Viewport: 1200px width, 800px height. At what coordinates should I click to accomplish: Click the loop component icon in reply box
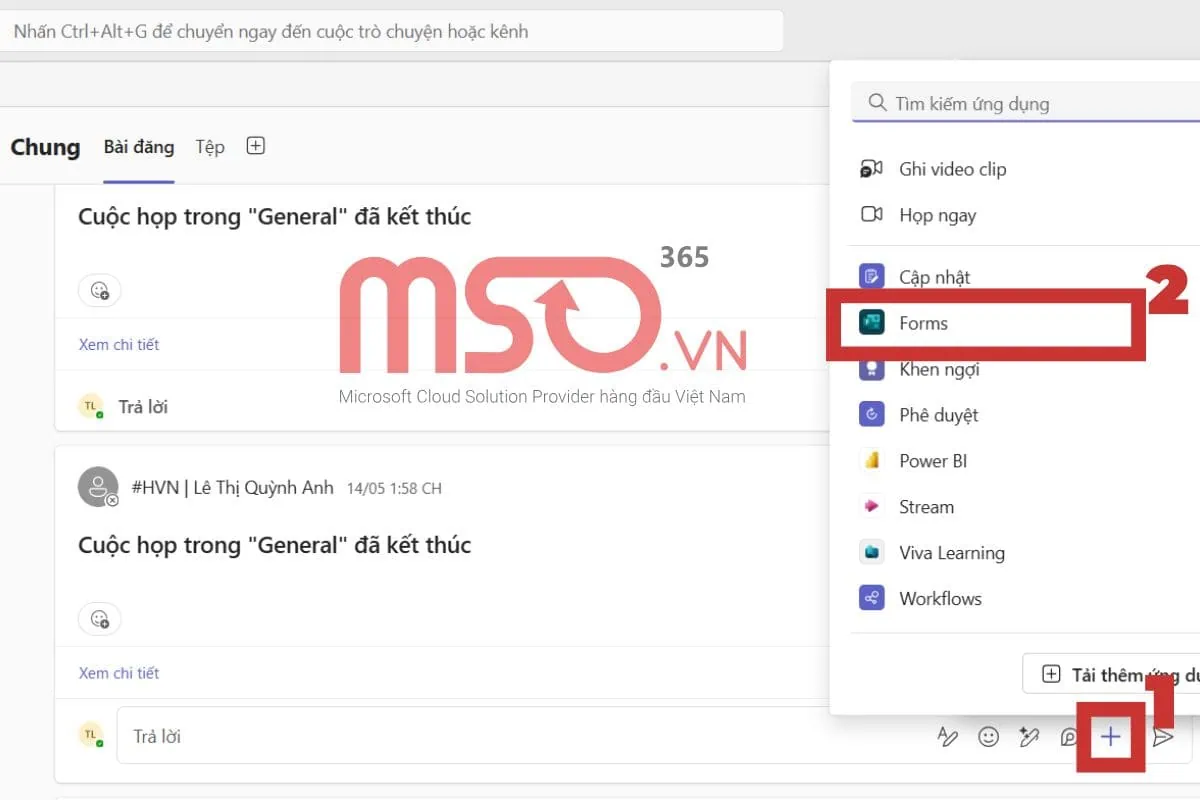(1069, 737)
